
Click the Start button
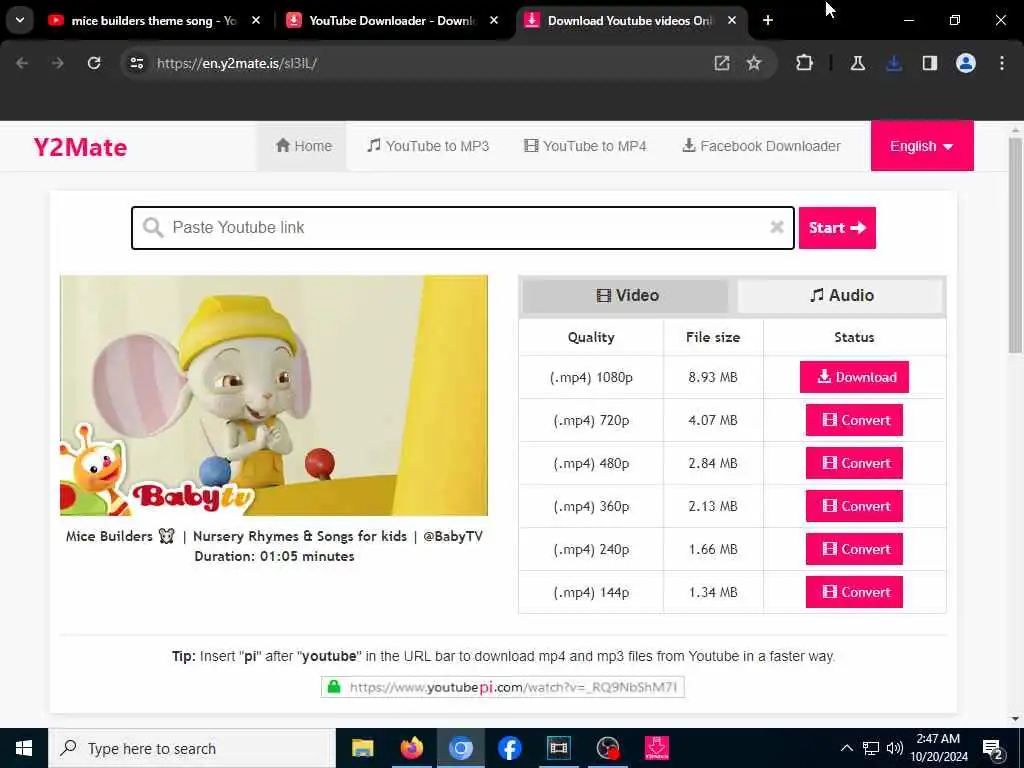(837, 227)
